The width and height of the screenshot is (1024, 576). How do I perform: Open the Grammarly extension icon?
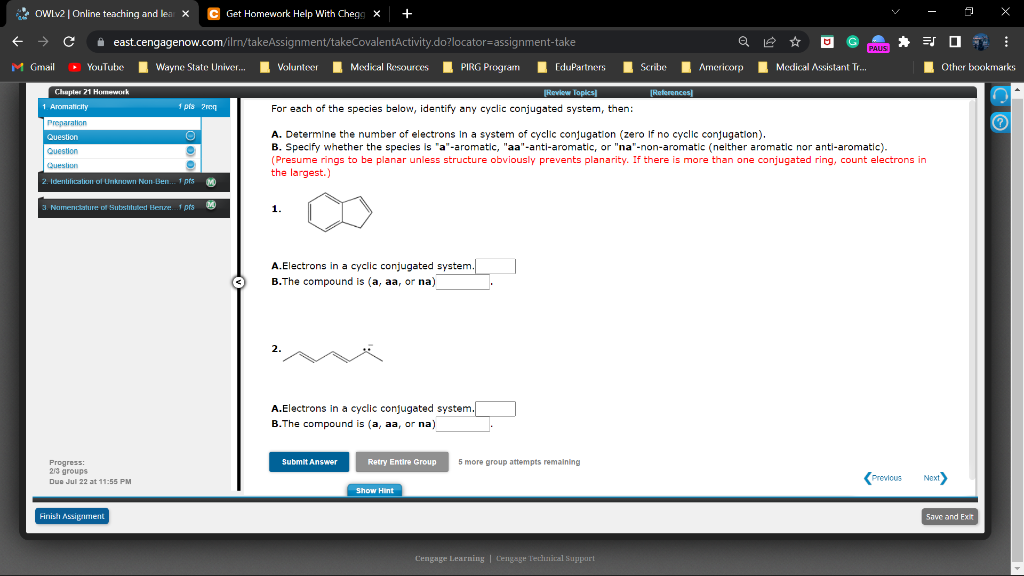[852, 42]
